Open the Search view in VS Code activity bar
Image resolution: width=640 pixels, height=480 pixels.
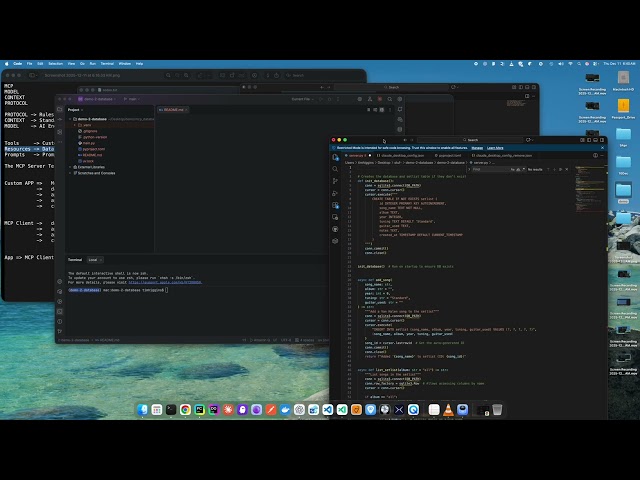336,169
